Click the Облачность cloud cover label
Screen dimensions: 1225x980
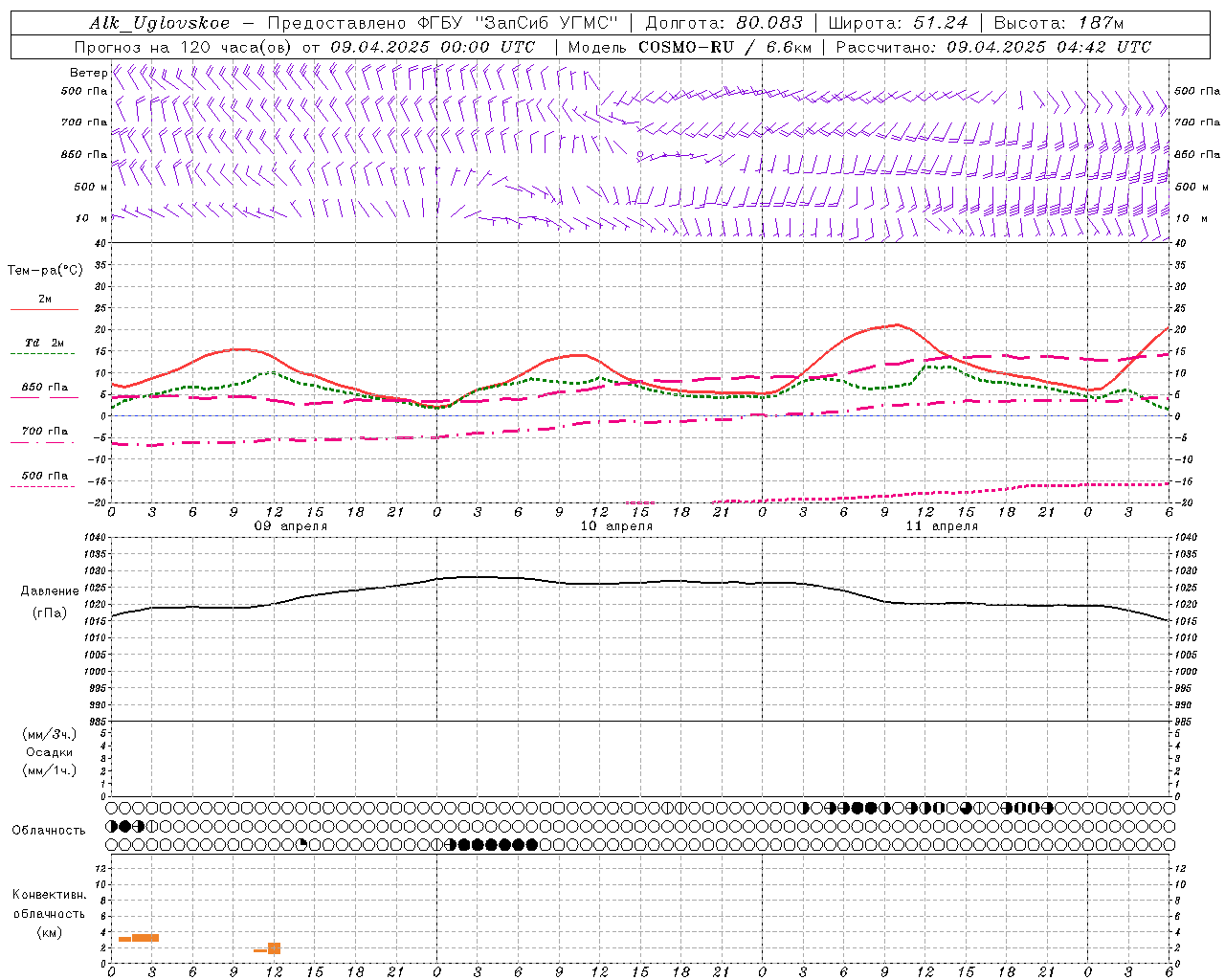coord(49,831)
